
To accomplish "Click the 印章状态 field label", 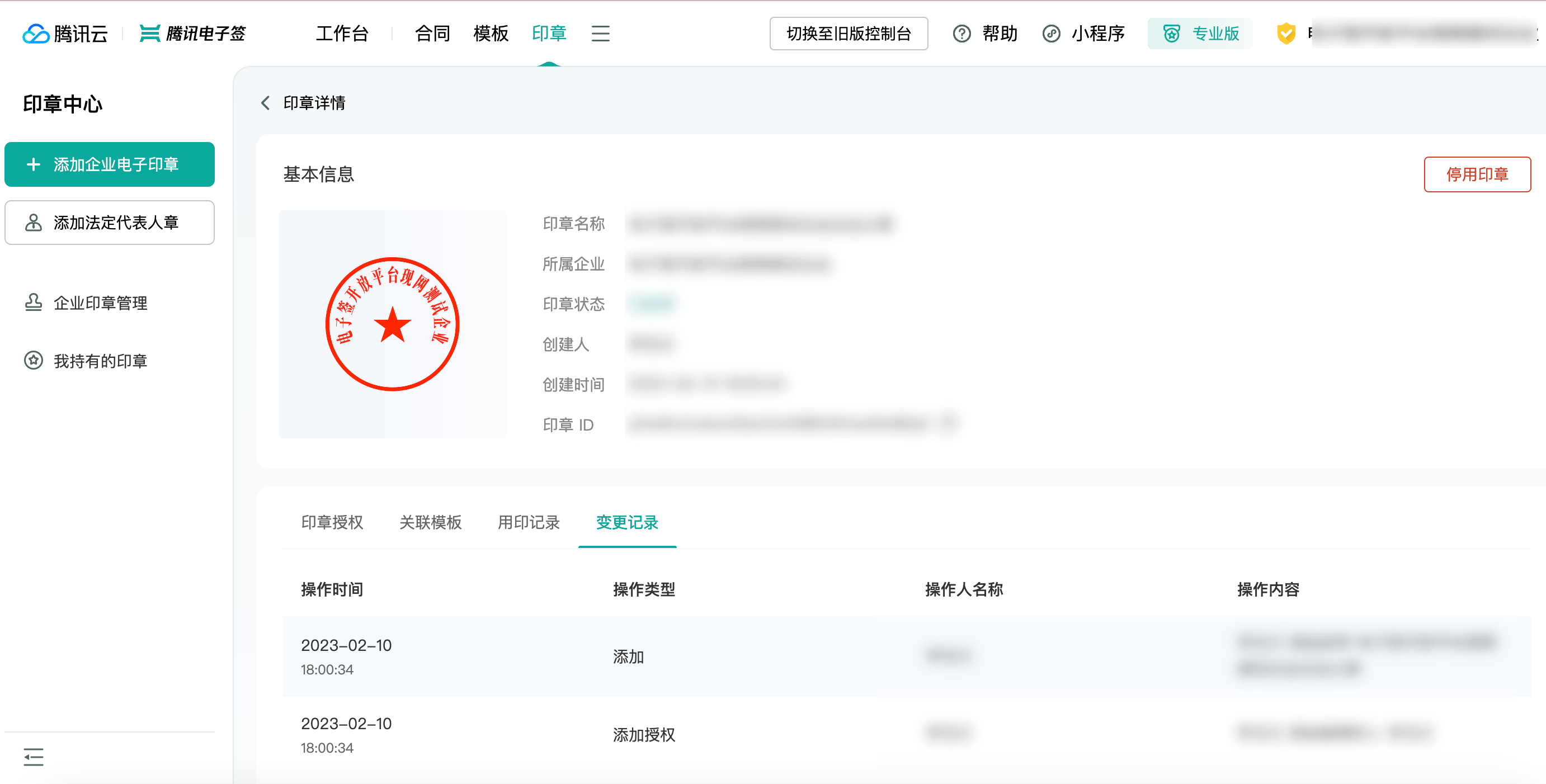I will [573, 304].
